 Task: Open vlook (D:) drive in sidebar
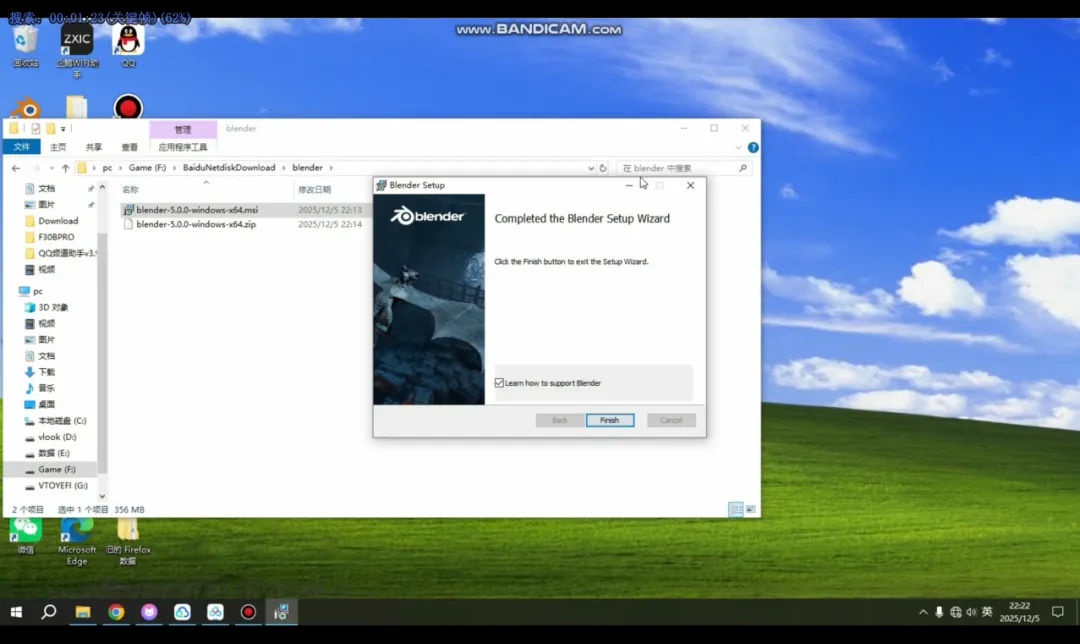pyautogui.click(x=57, y=437)
